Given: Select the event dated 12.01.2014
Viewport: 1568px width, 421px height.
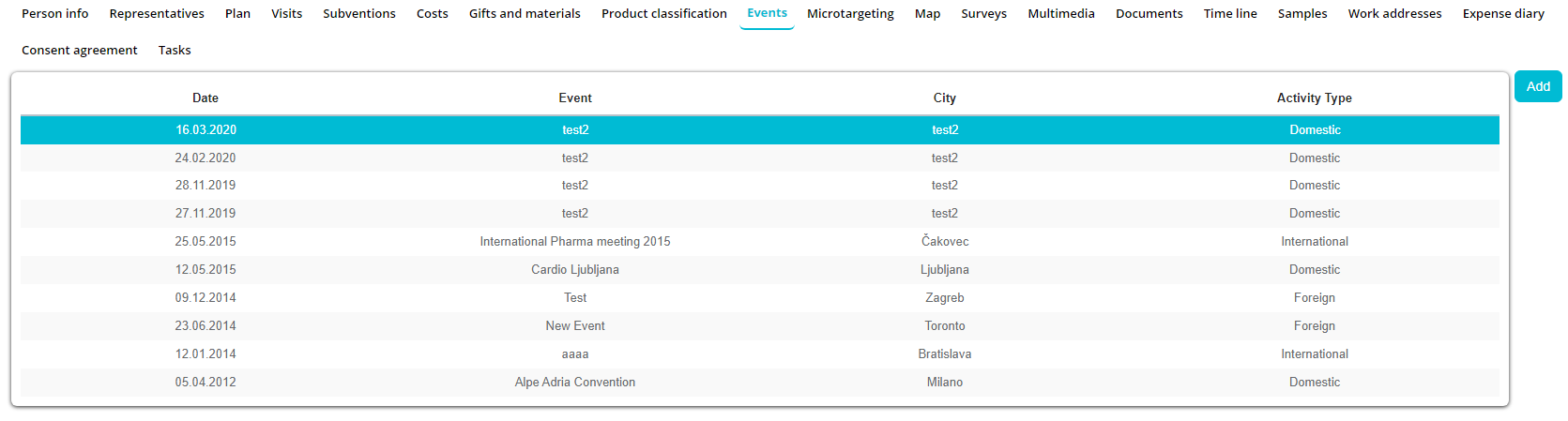Looking at the screenshot, I should click(206, 354).
